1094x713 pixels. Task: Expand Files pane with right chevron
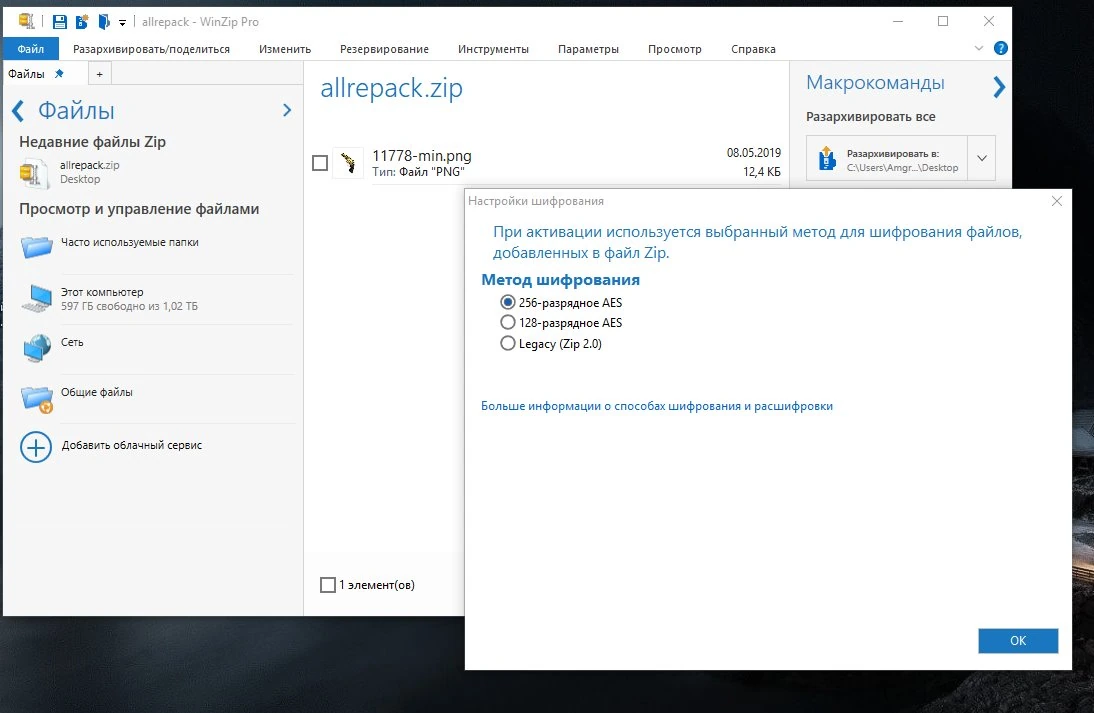pyautogui.click(x=287, y=110)
